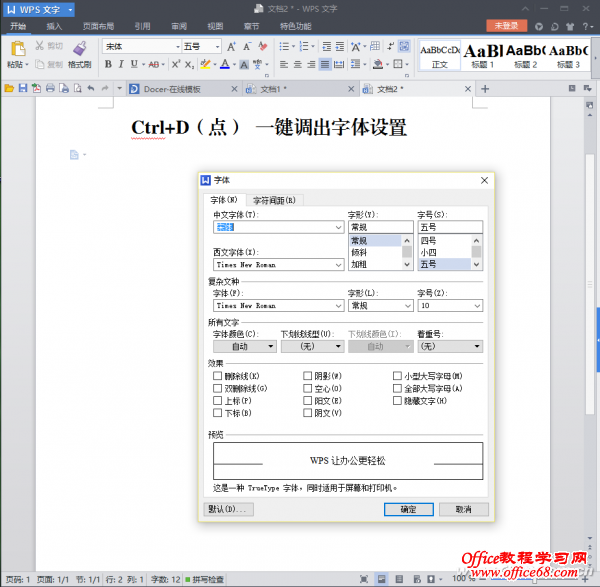Open the 中文字体(T) dropdown

click(x=338, y=227)
